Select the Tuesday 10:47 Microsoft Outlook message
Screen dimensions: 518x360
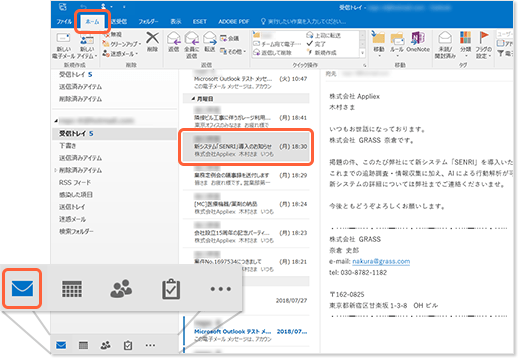[x=246, y=80]
